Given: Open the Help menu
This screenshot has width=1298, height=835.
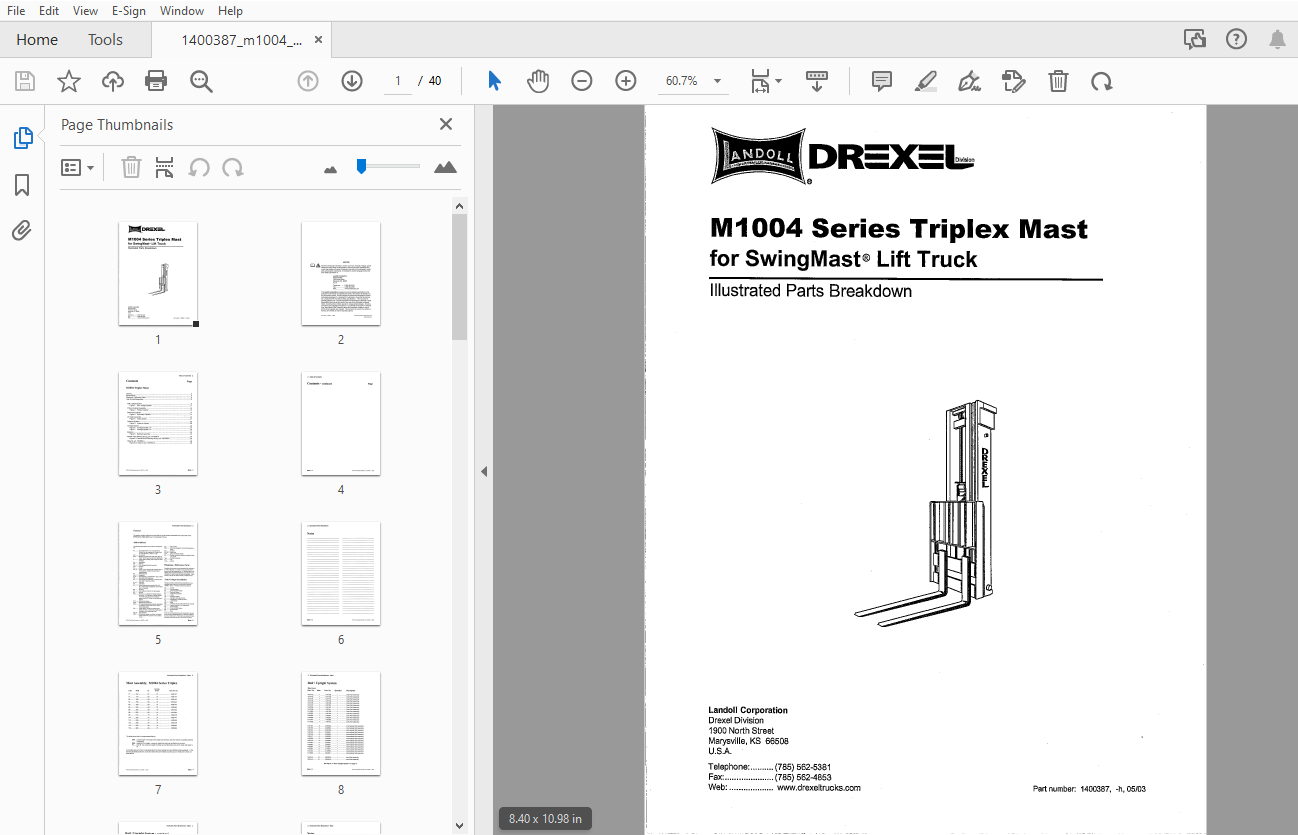Looking at the screenshot, I should click(x=230, y=10).
